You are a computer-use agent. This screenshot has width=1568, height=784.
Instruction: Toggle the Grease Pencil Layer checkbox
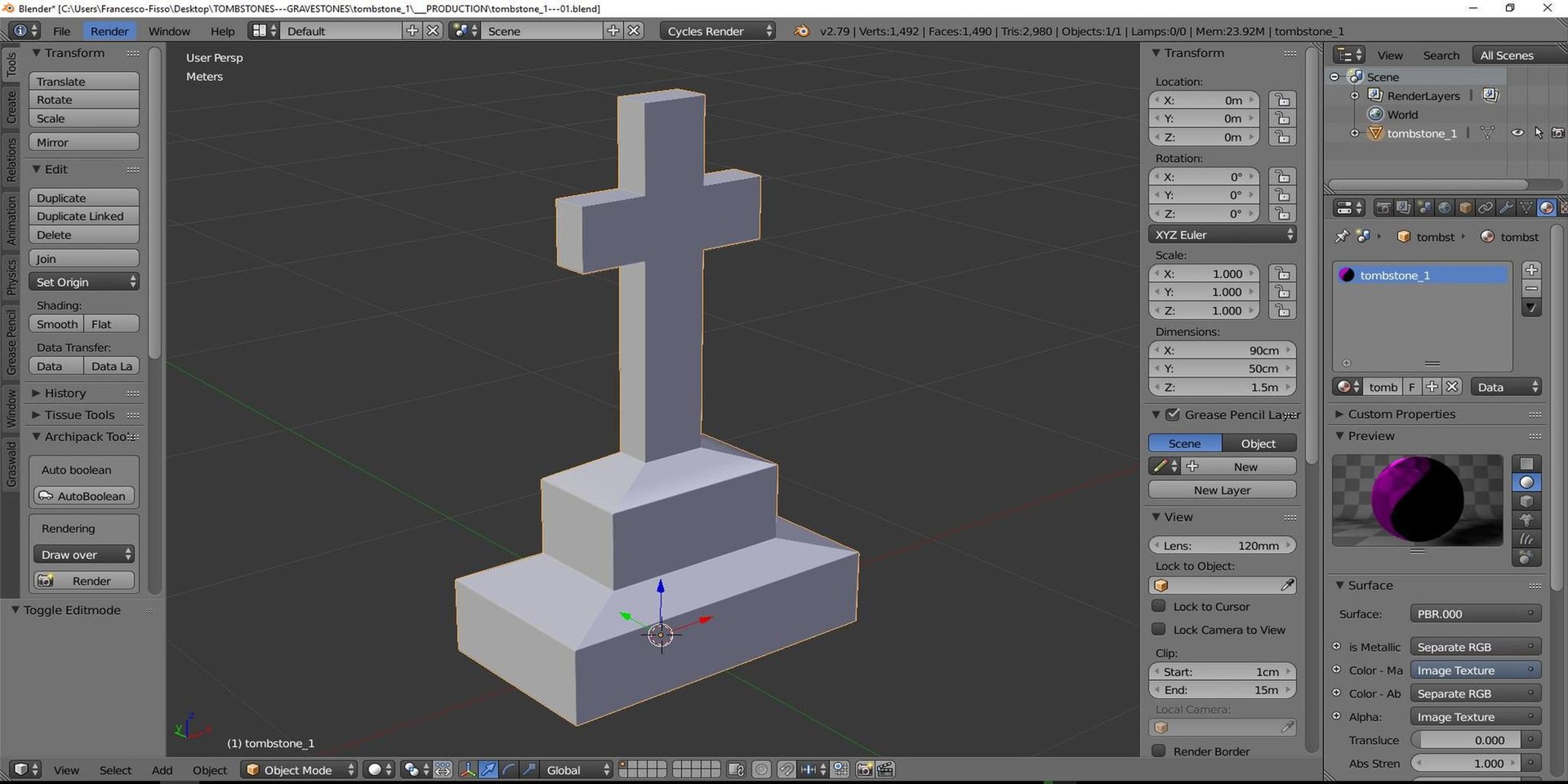point(1173,414)
